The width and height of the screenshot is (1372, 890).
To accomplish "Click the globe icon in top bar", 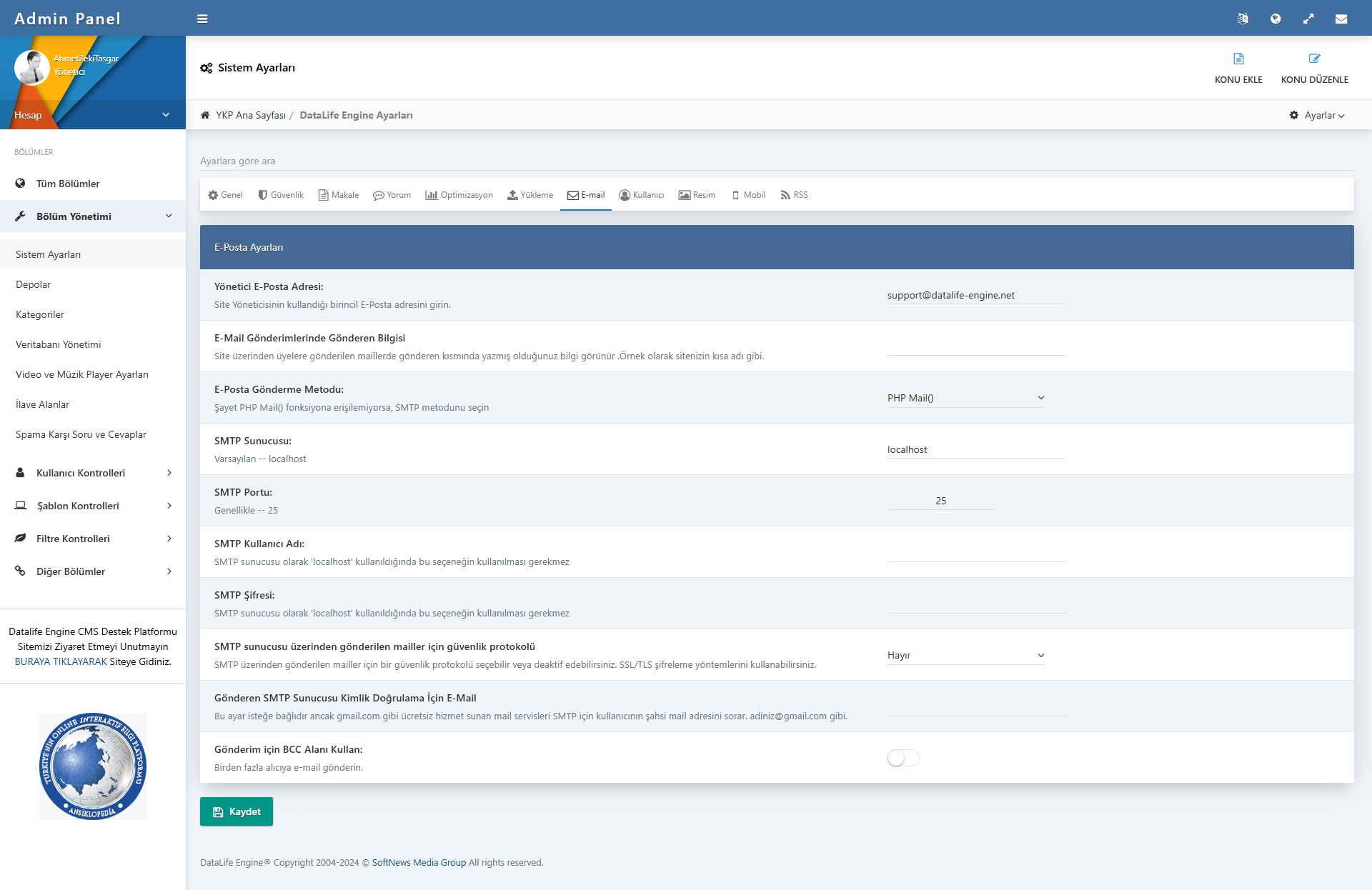I will (x=1276, y=19).
